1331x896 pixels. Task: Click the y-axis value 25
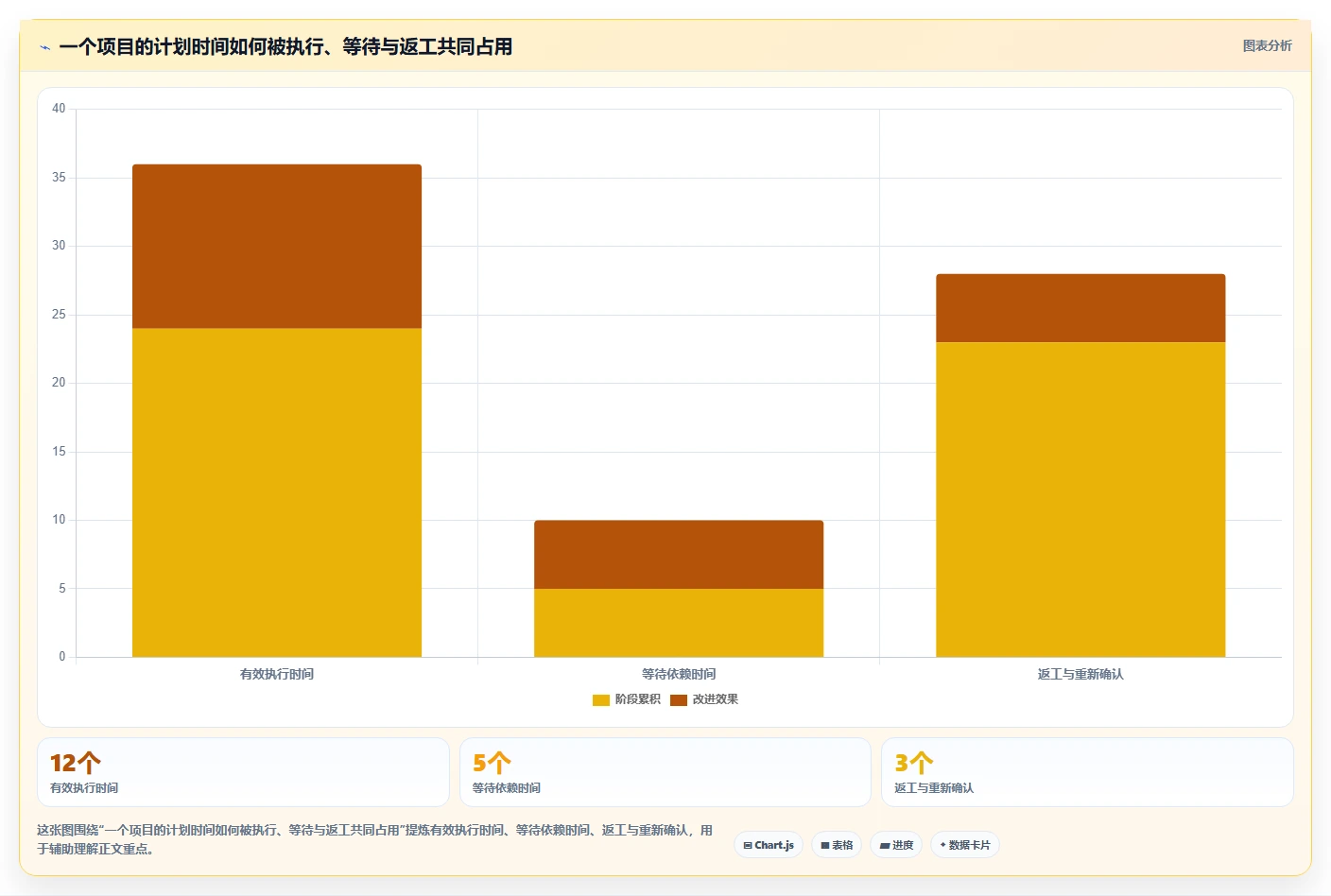59,315
